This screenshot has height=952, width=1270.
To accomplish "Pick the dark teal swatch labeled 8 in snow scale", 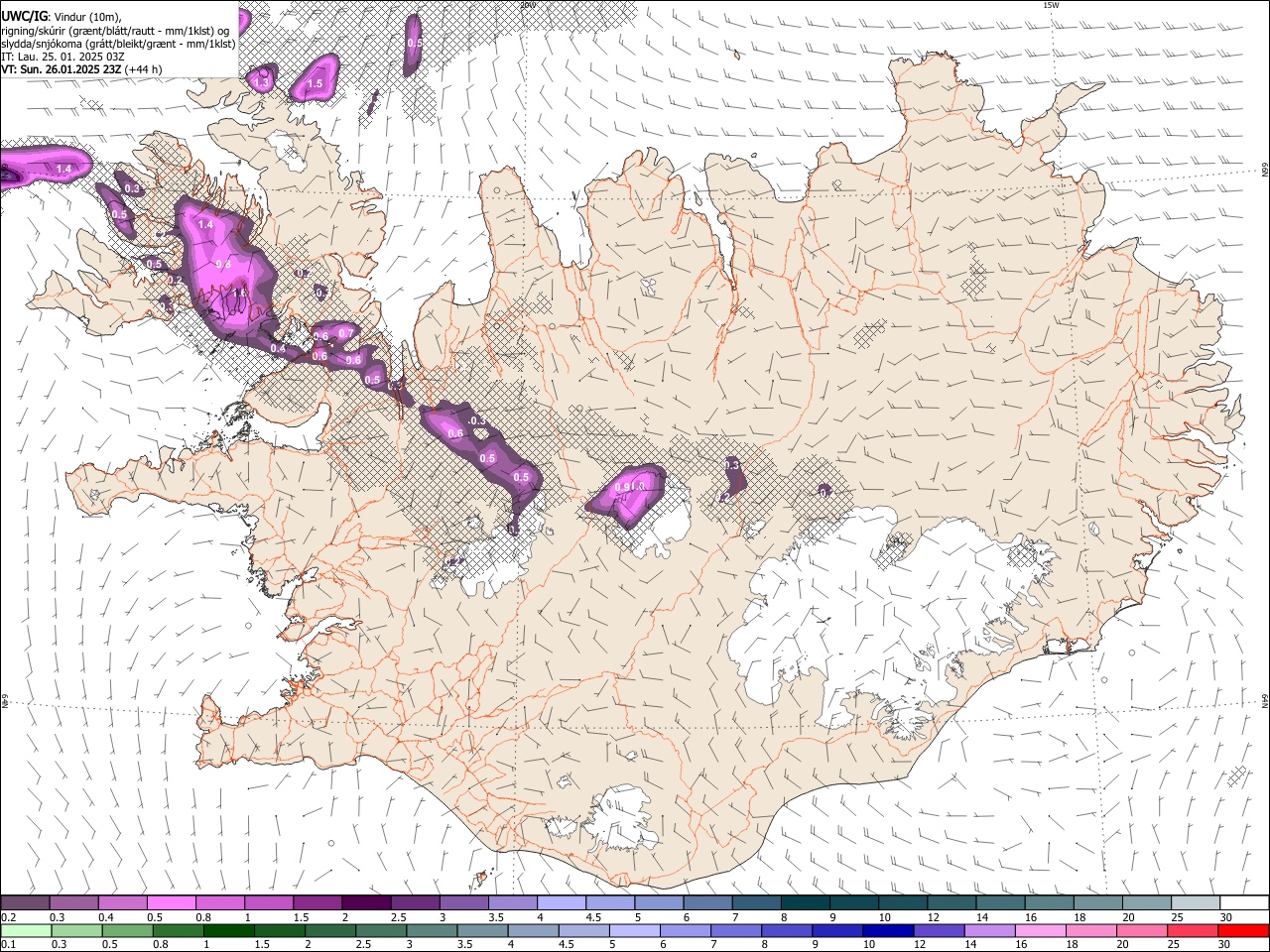I will point(805,902).
